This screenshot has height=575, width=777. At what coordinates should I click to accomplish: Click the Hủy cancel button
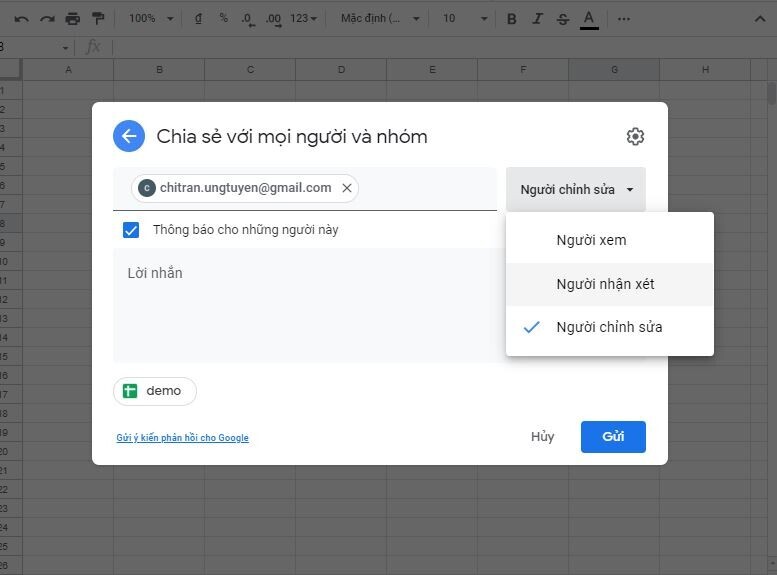pyautogui.click(x=543, y=437)
